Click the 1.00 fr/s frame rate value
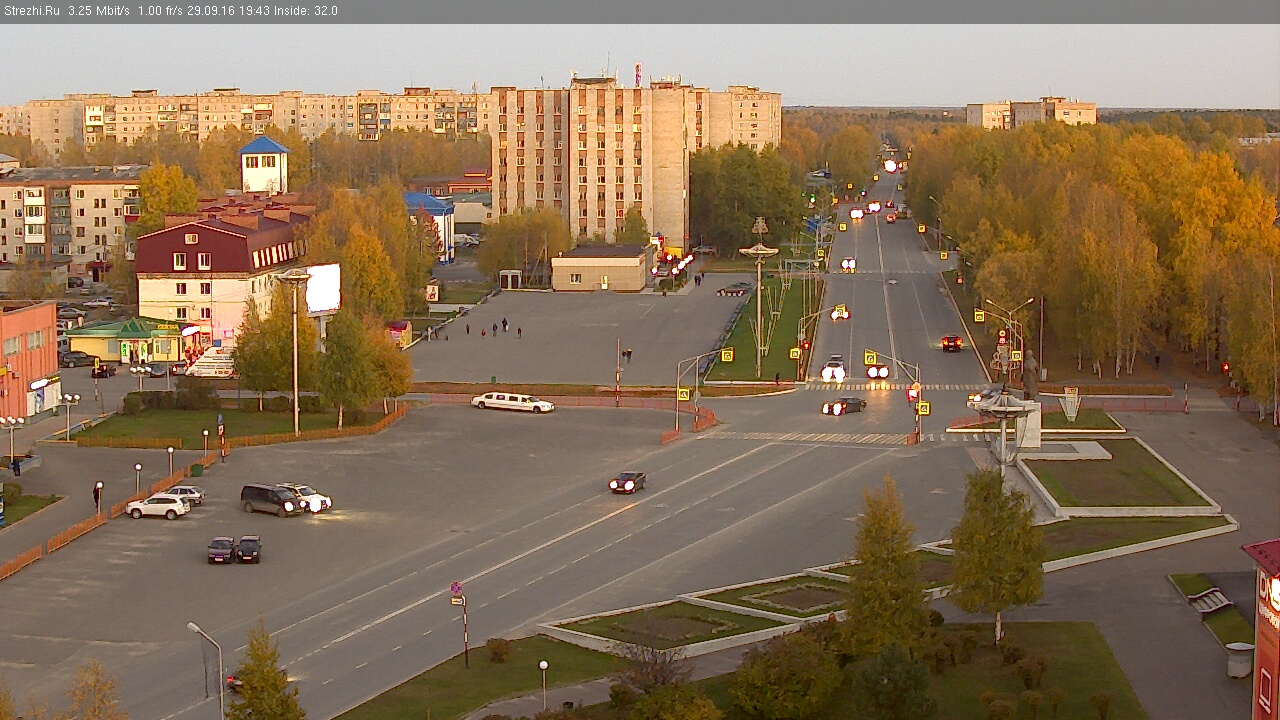This screenshot has width=1280, height=720. [x=159, y=11]
